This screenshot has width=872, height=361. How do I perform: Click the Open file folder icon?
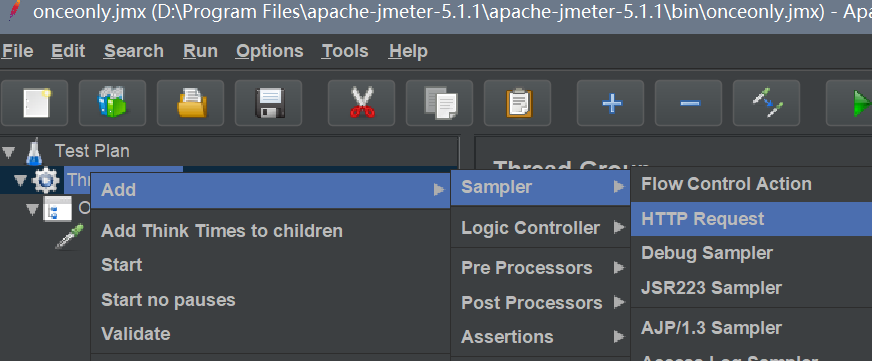190,103
